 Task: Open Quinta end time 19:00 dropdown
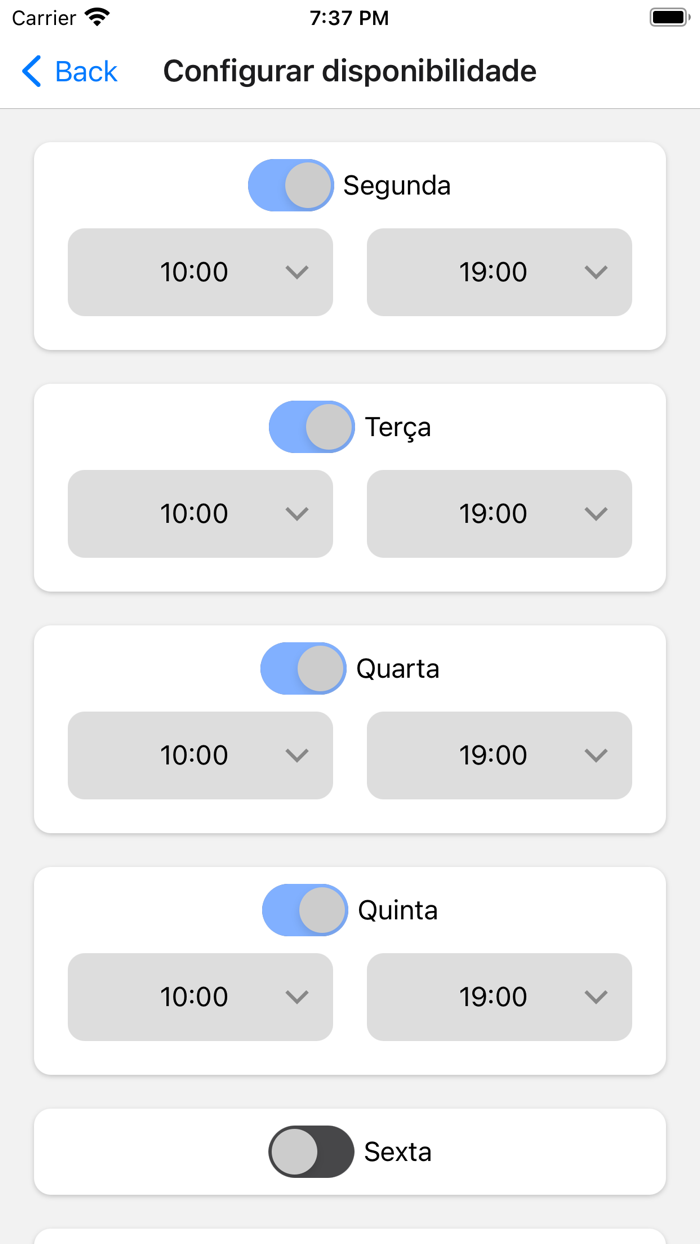499,997
